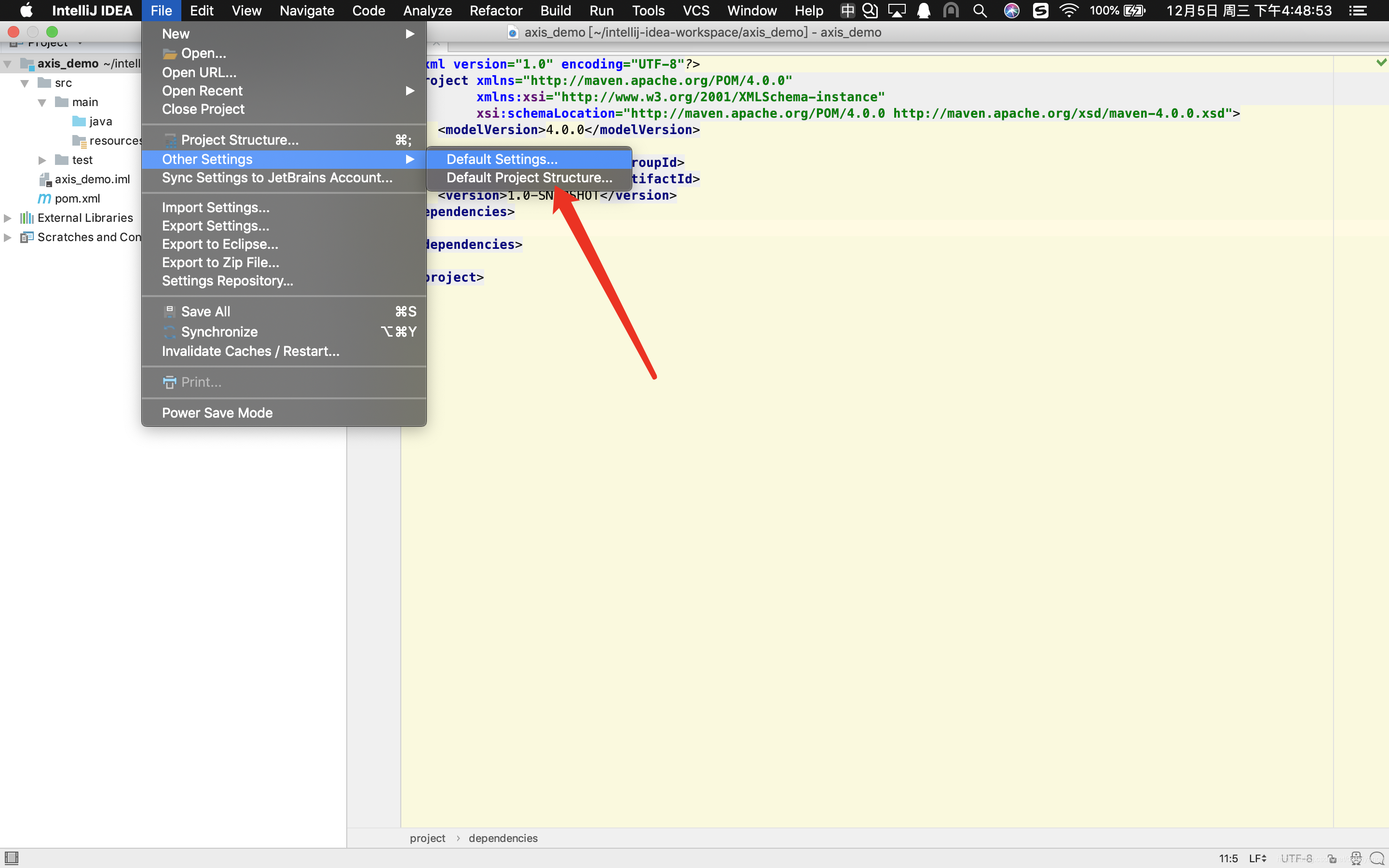Open the LF line separator selector
Image resolution: width=1389 pixels, height=868 pixels.
(x=1257, y=858)
